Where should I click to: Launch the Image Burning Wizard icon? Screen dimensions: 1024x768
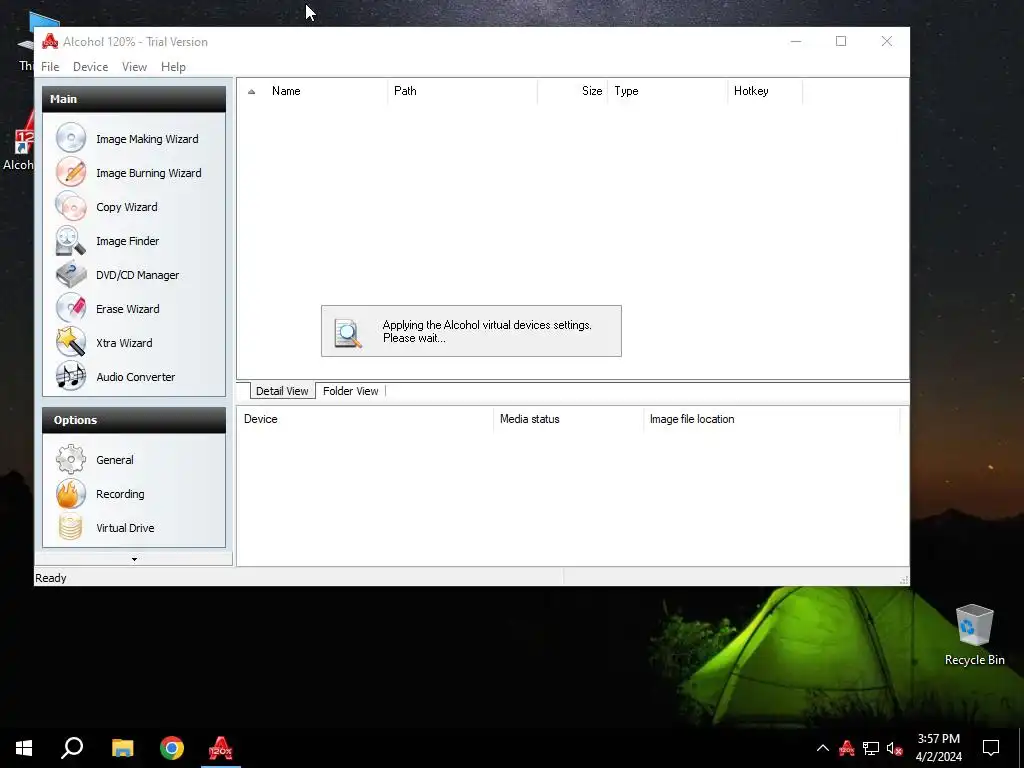coord(71,172)
